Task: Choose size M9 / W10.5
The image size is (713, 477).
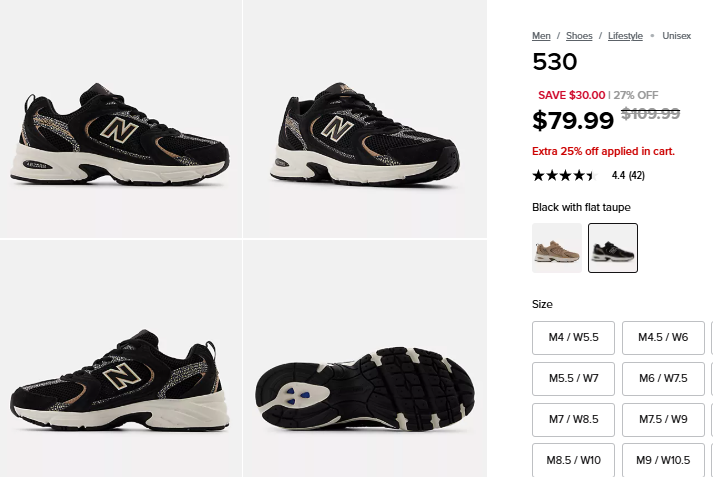Action: click(x=663, y=460)
